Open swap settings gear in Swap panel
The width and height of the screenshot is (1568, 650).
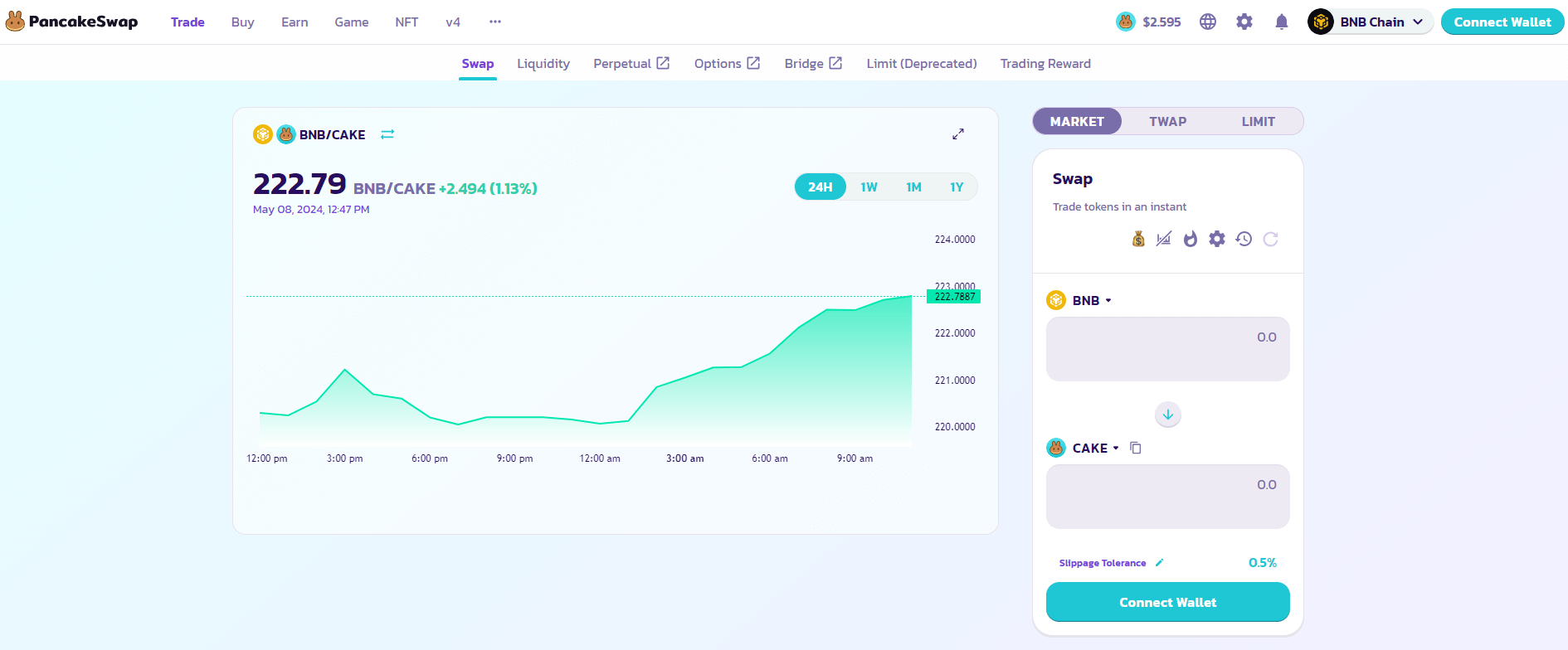tap(1217, 240)
